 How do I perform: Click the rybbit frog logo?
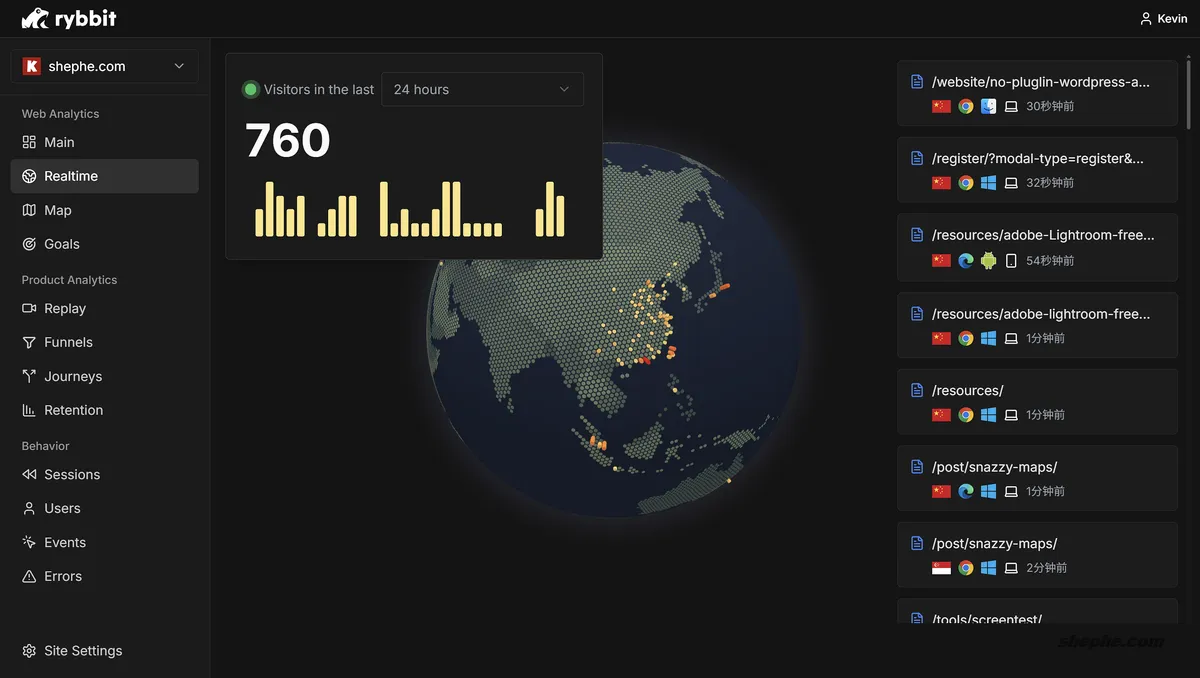pos(35,18)
